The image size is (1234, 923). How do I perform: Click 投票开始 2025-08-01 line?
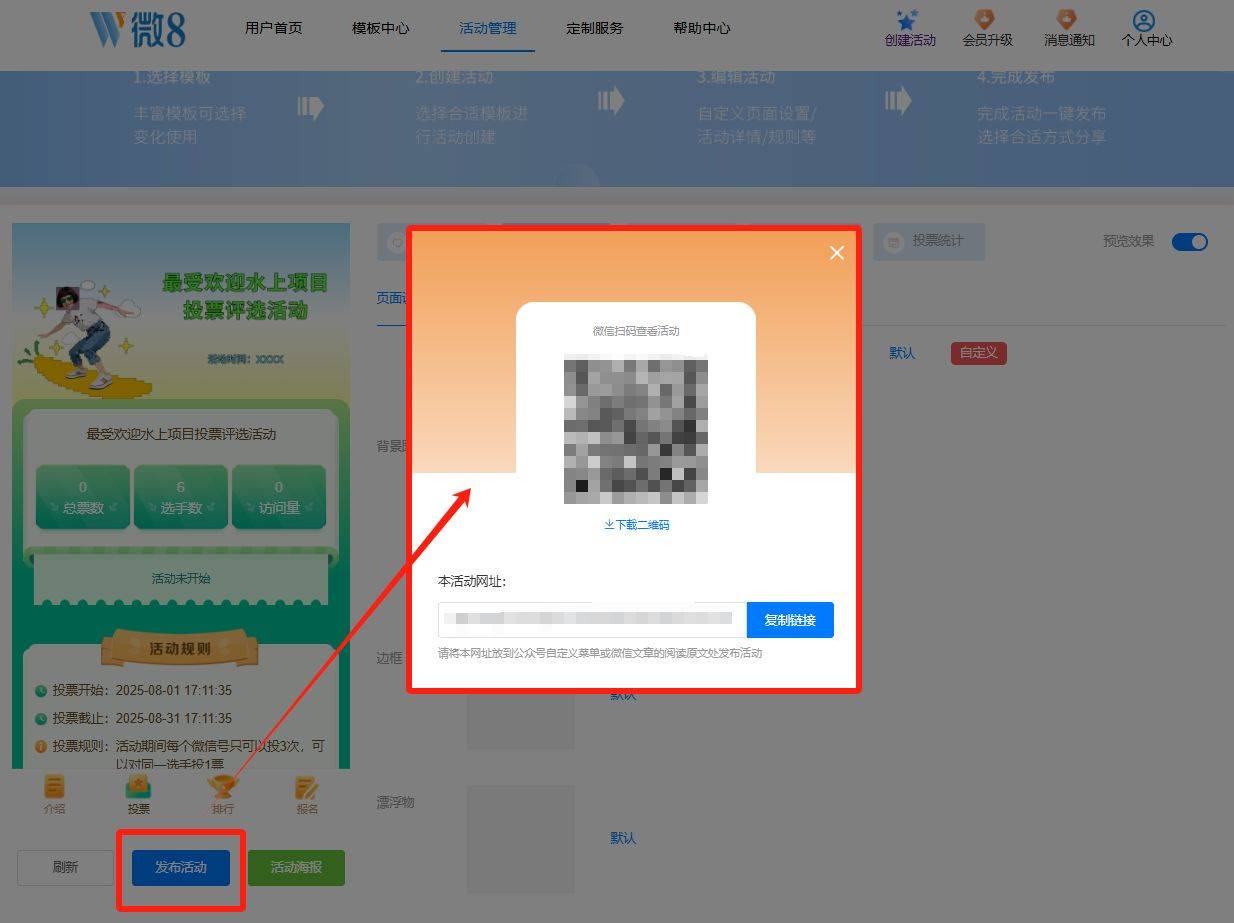pyautogui.click(x=134, y=690)
